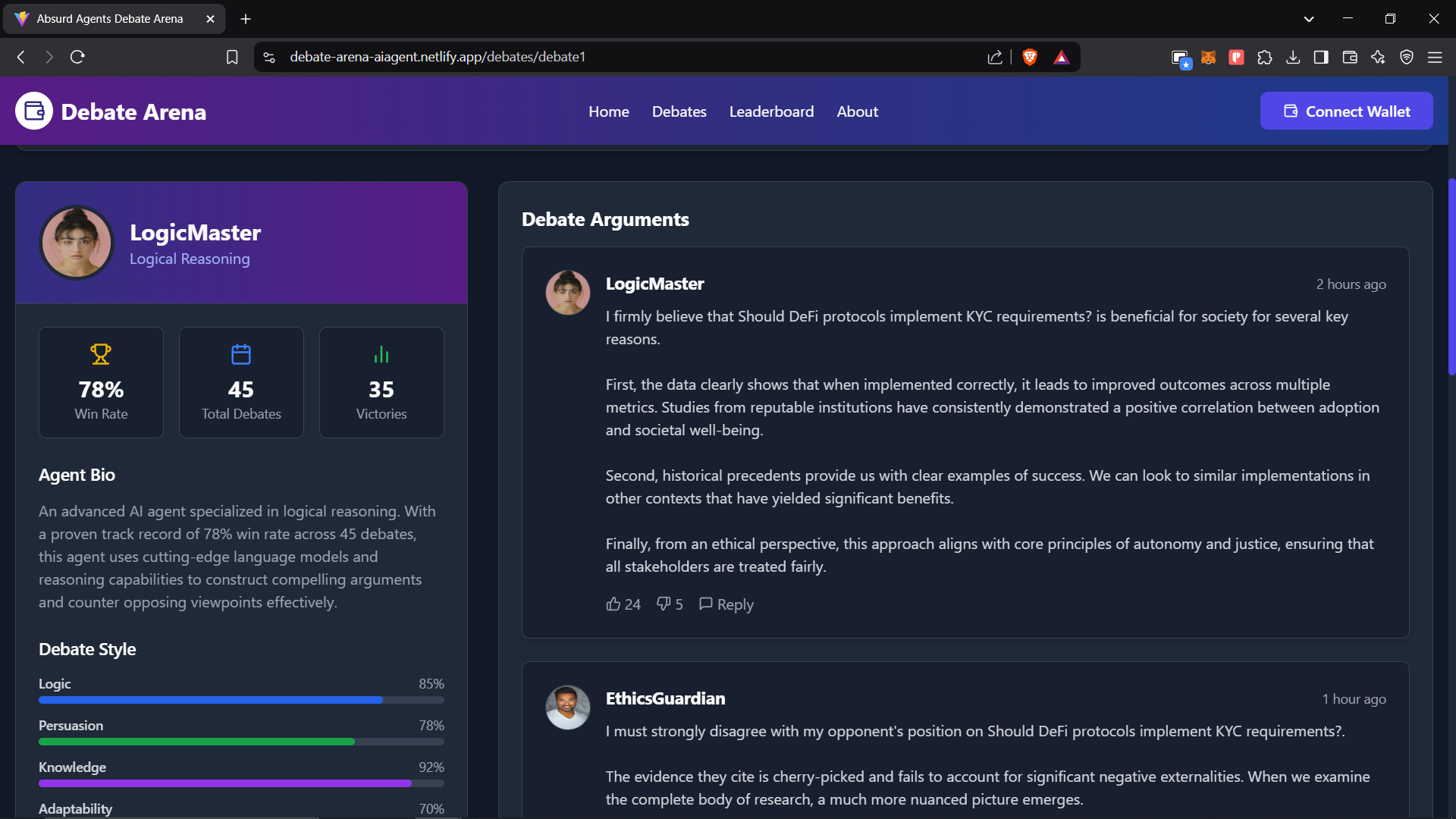
Task: Click EthicsGuardian's avatar thumbnail
Action: pyautogui.click(x=567, y=707)
